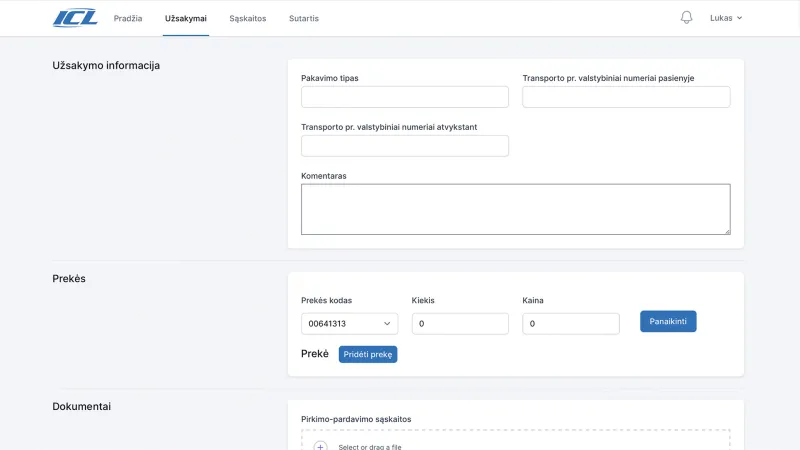Click the 'Prekė' label beside add button
The height and width of the screenshot is (450, 800).
click(315, 354)
